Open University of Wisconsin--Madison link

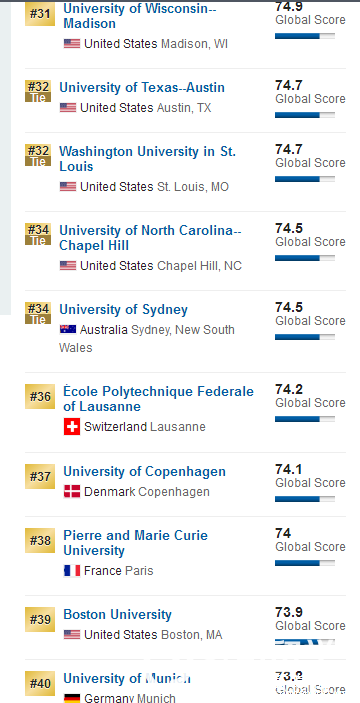[x=139, y=16]
